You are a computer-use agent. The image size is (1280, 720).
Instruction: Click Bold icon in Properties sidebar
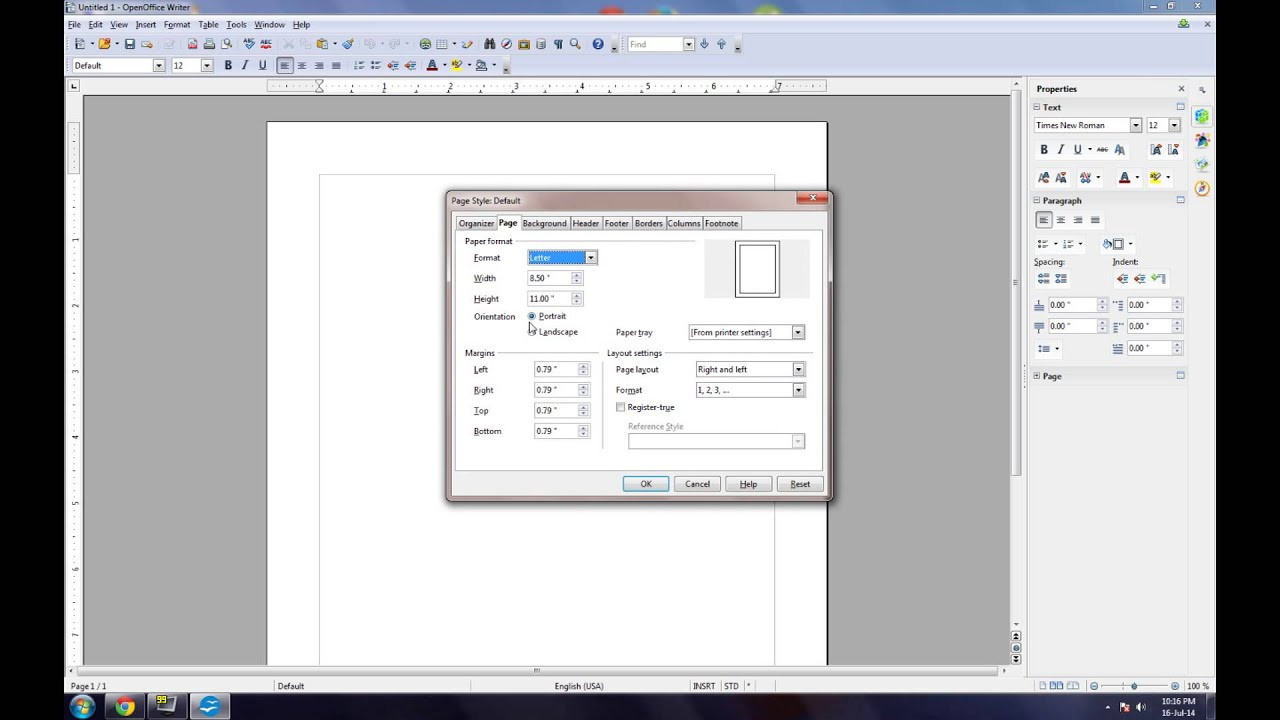(x=1044, y=149)
